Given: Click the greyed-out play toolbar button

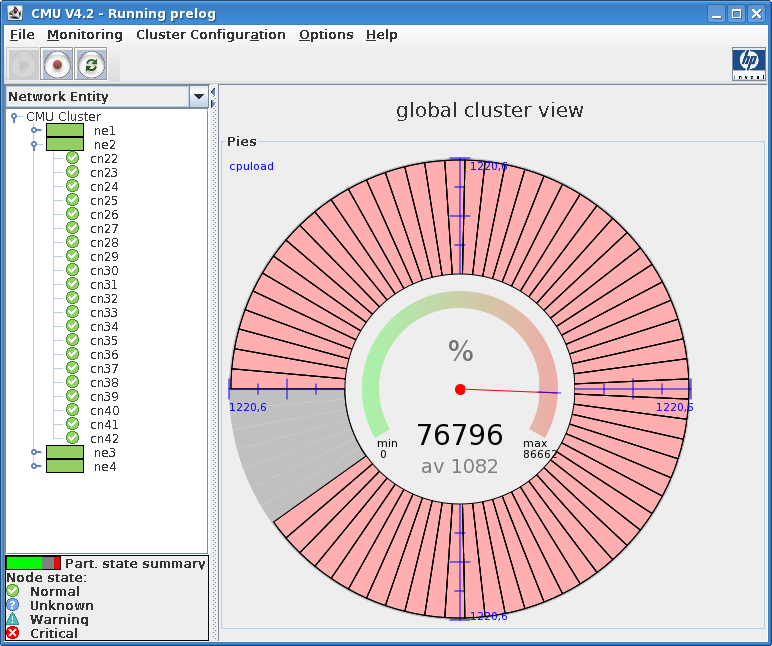Looking at the screenshot, I should pos(23,65).
